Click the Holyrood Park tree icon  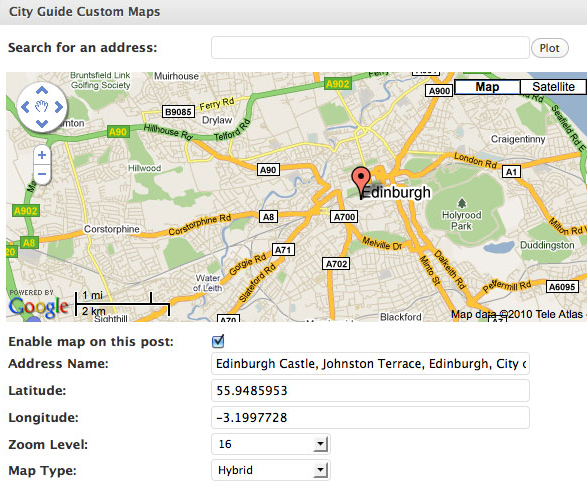tap(462, 203)
